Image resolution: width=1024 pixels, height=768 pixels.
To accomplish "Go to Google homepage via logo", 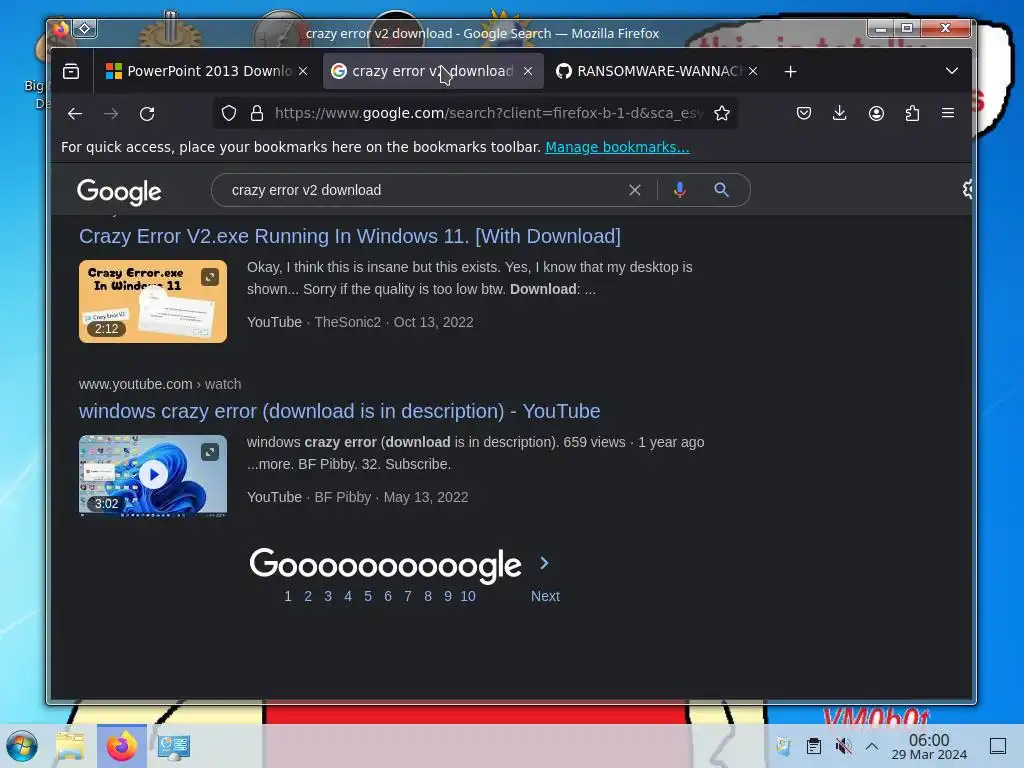I will (119, 192).
